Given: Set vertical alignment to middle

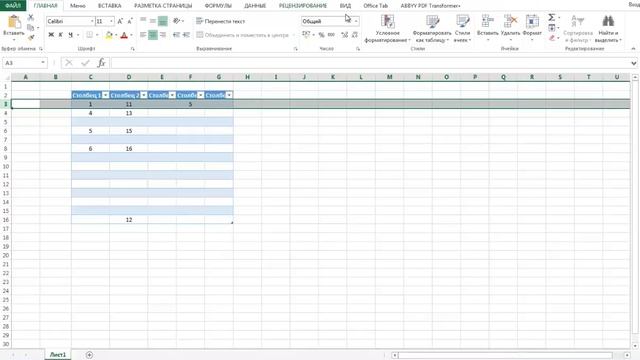Looking at the screenshot, I should coord(153,21).
